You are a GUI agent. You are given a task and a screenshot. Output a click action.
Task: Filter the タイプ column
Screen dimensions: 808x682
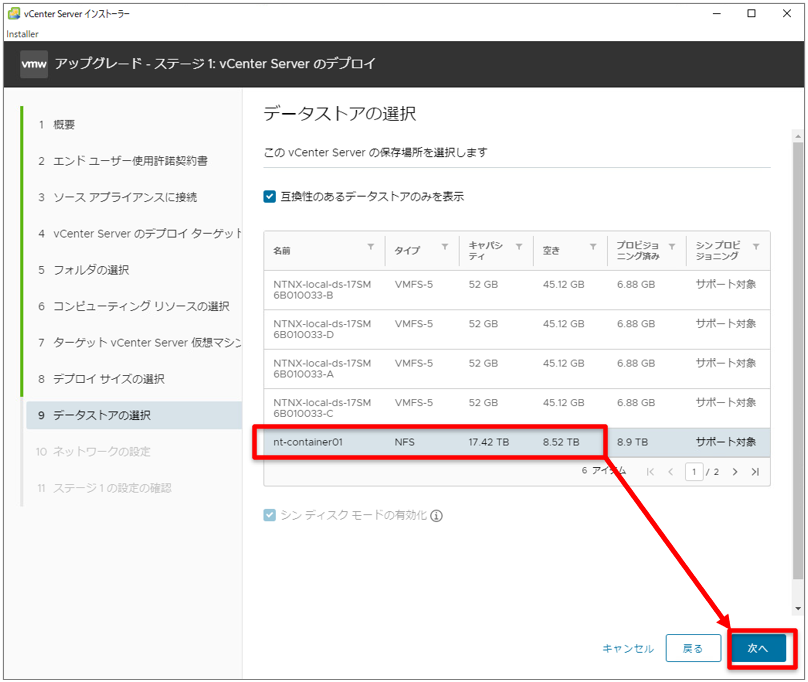[445, 247]
